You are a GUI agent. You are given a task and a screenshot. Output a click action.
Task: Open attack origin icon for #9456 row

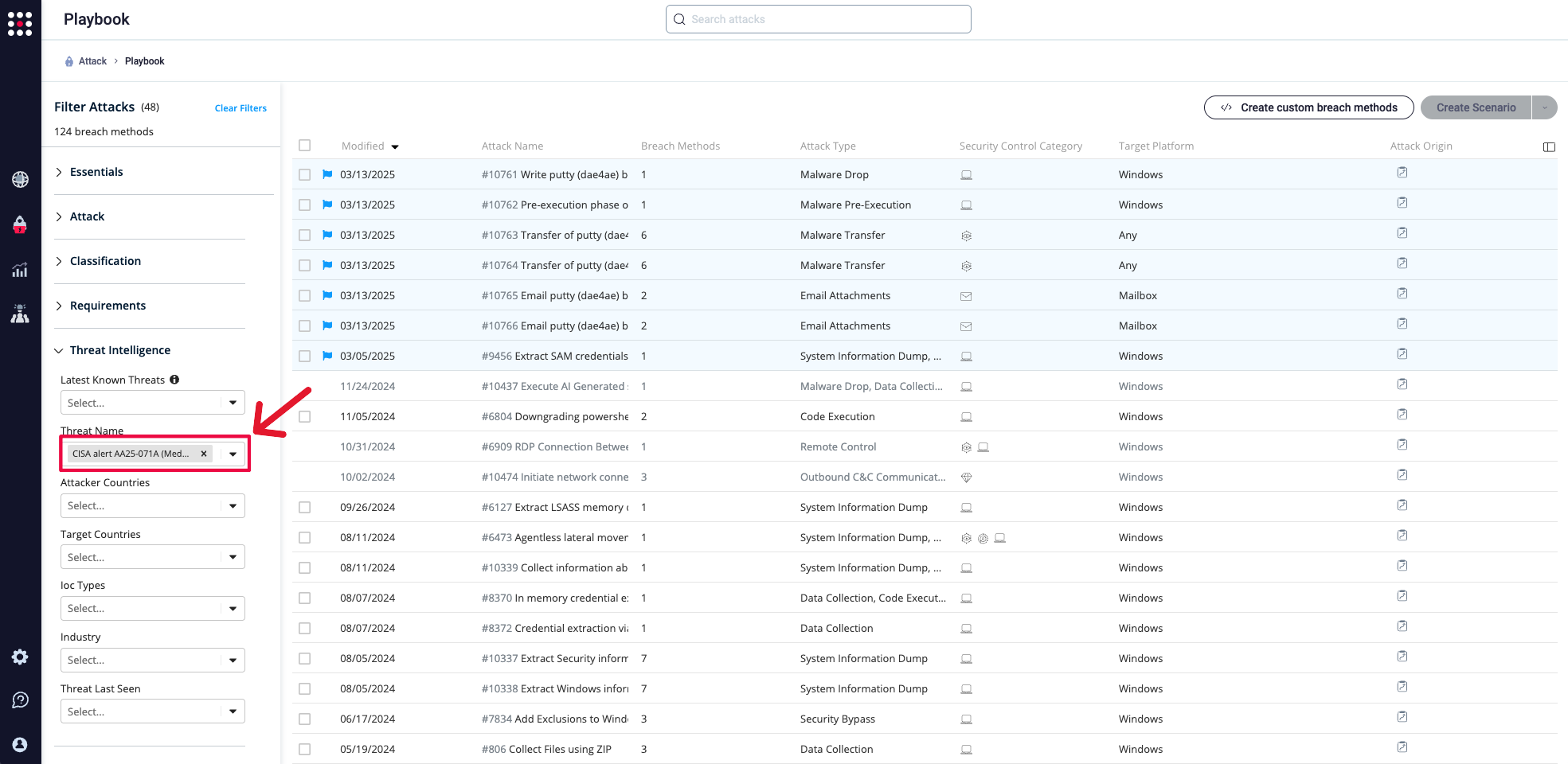pos(1402,354)
